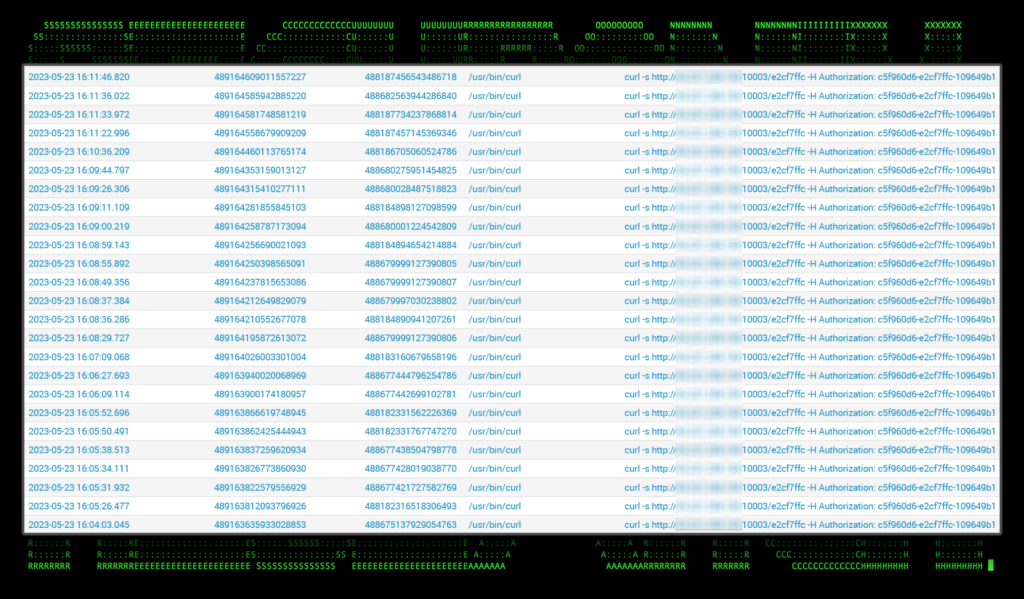1024x599 pixels.
Task: Click /usr/bin/curl in the 16:09:00.219 row
Action: [495, 227]
